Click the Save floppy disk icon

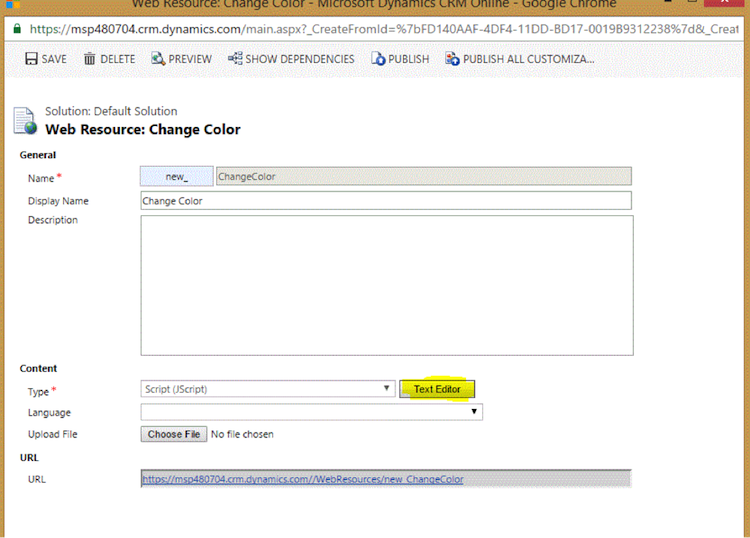31,59
